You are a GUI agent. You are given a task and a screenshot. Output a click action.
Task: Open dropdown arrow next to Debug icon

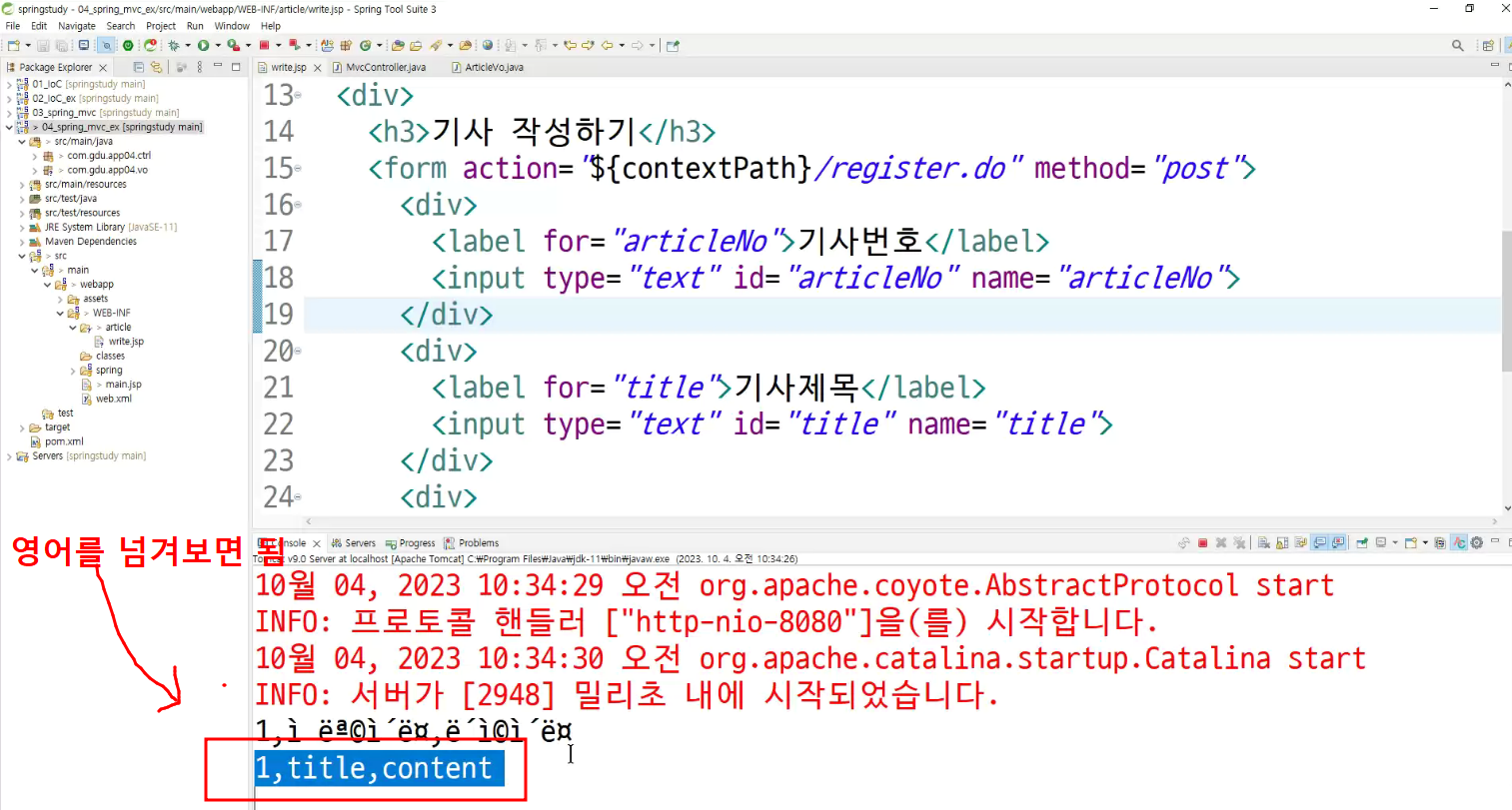[187, 45]
